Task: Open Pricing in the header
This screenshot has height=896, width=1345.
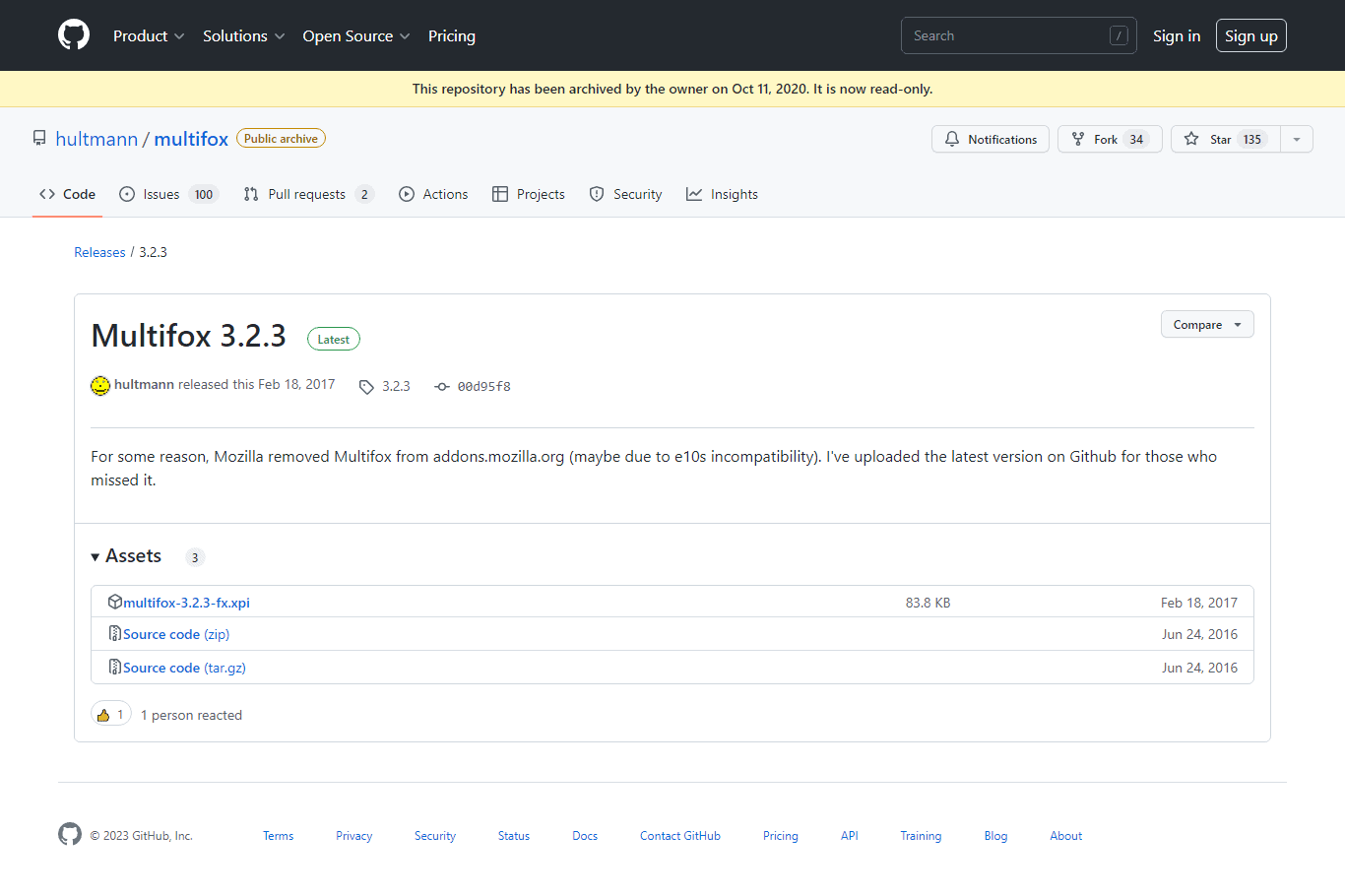Action: (x=452, y=35)
